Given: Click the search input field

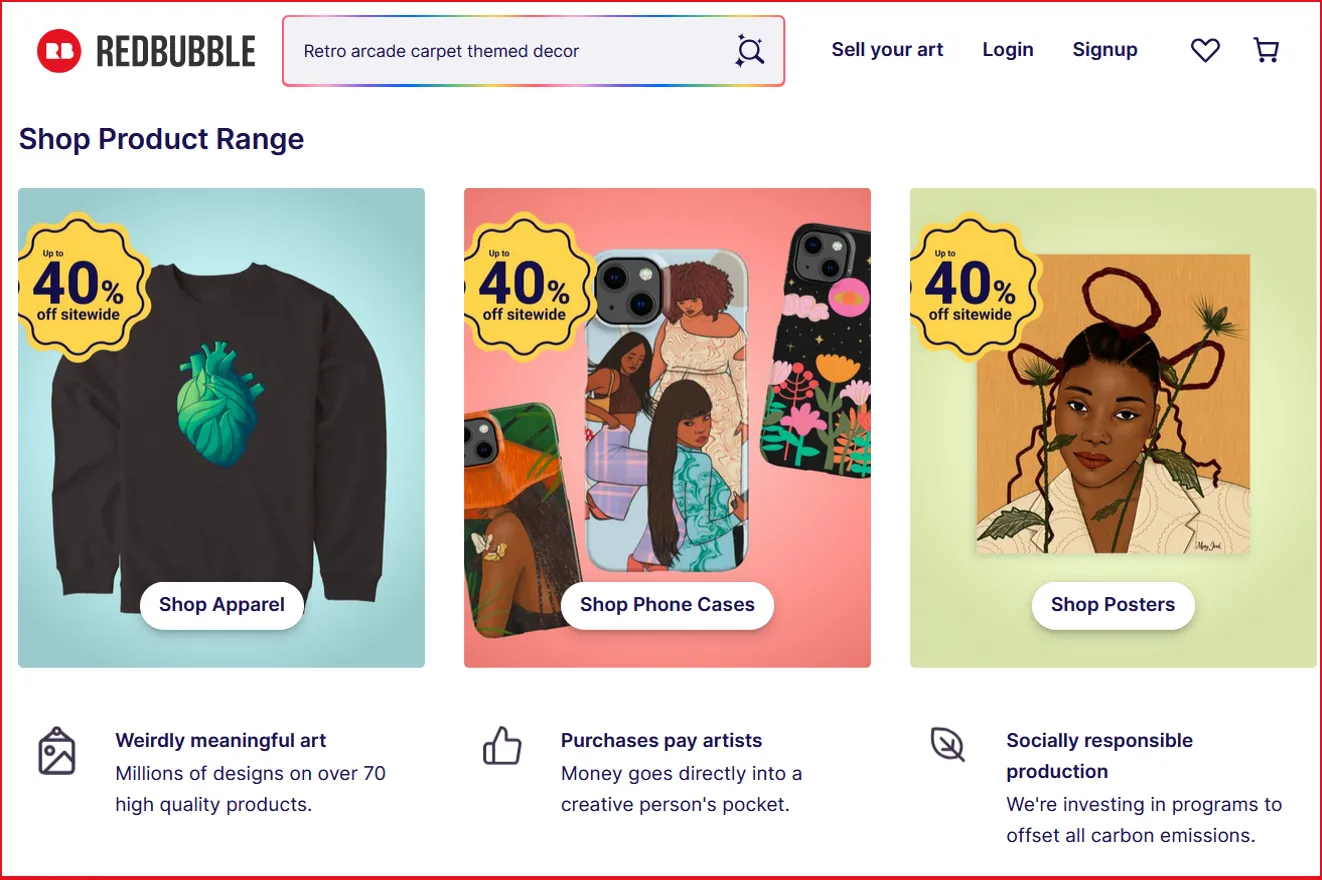Looking at the screenshot, I should [500, 49].
